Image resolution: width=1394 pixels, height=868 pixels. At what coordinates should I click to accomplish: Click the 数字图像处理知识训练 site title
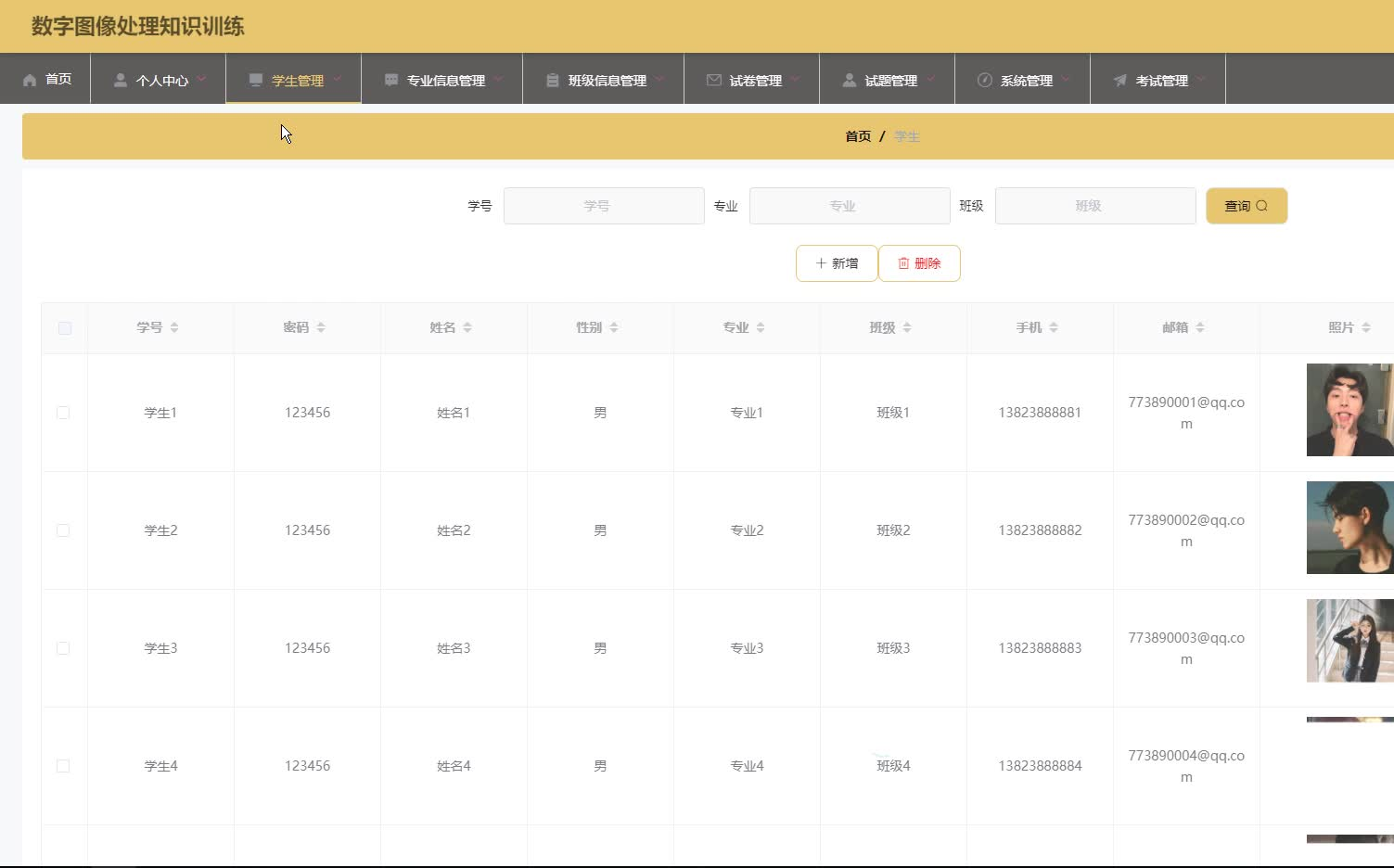[x=137, y=26]
